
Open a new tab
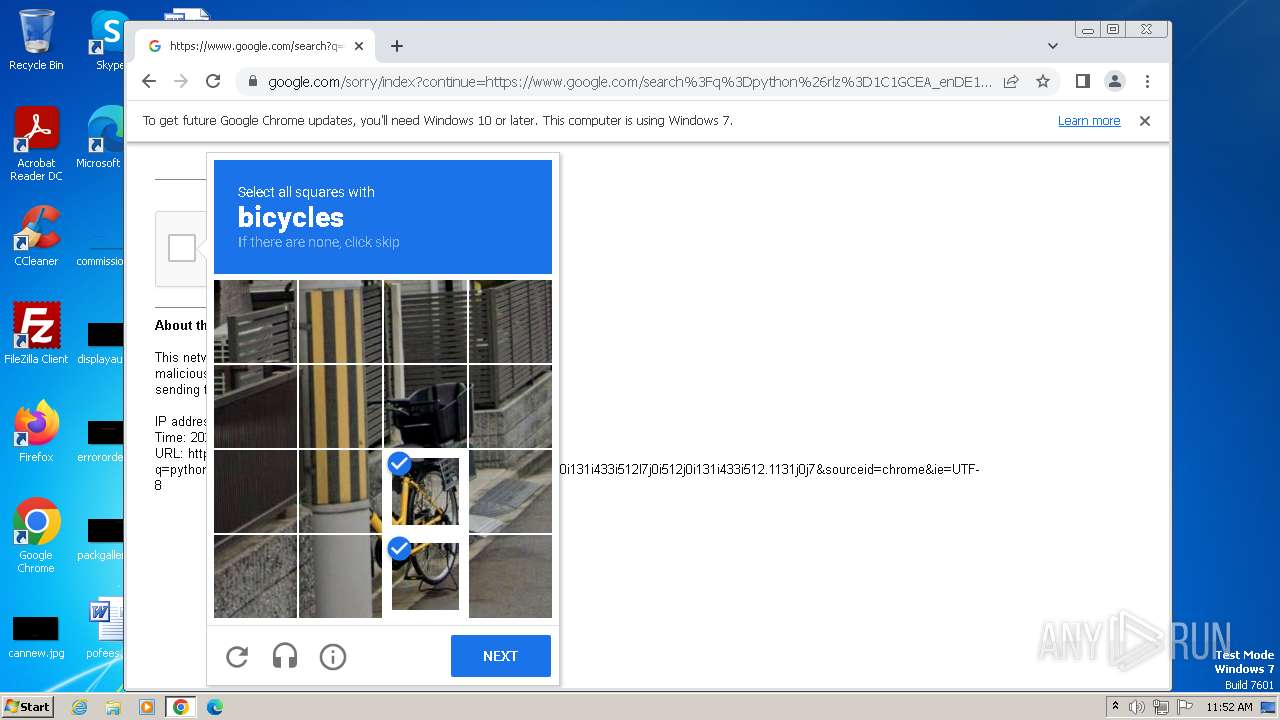[x=397, y=46]
